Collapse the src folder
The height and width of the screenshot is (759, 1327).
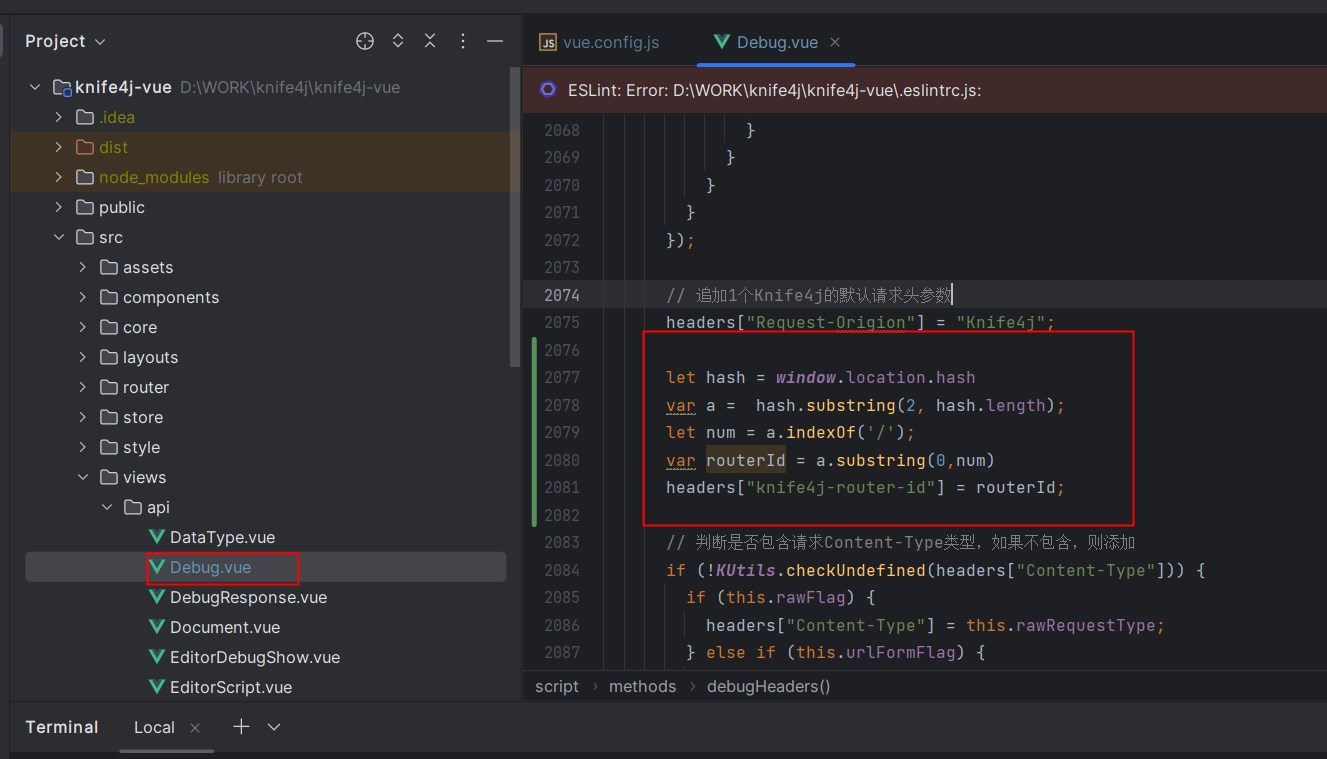(59, 237)
